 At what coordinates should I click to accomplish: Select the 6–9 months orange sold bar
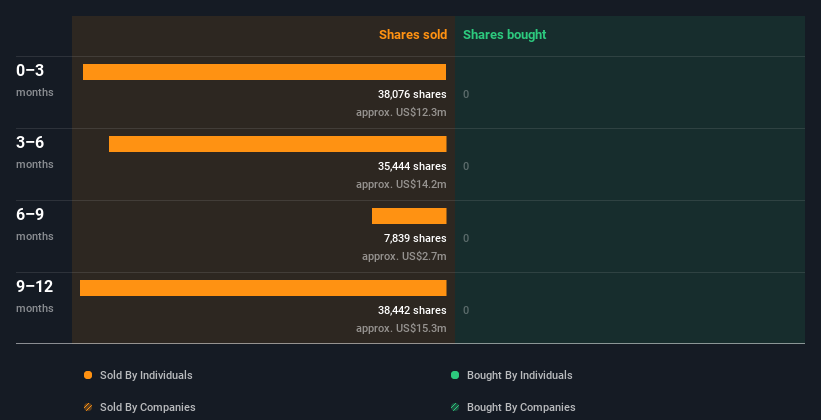(x=409, y=216)
